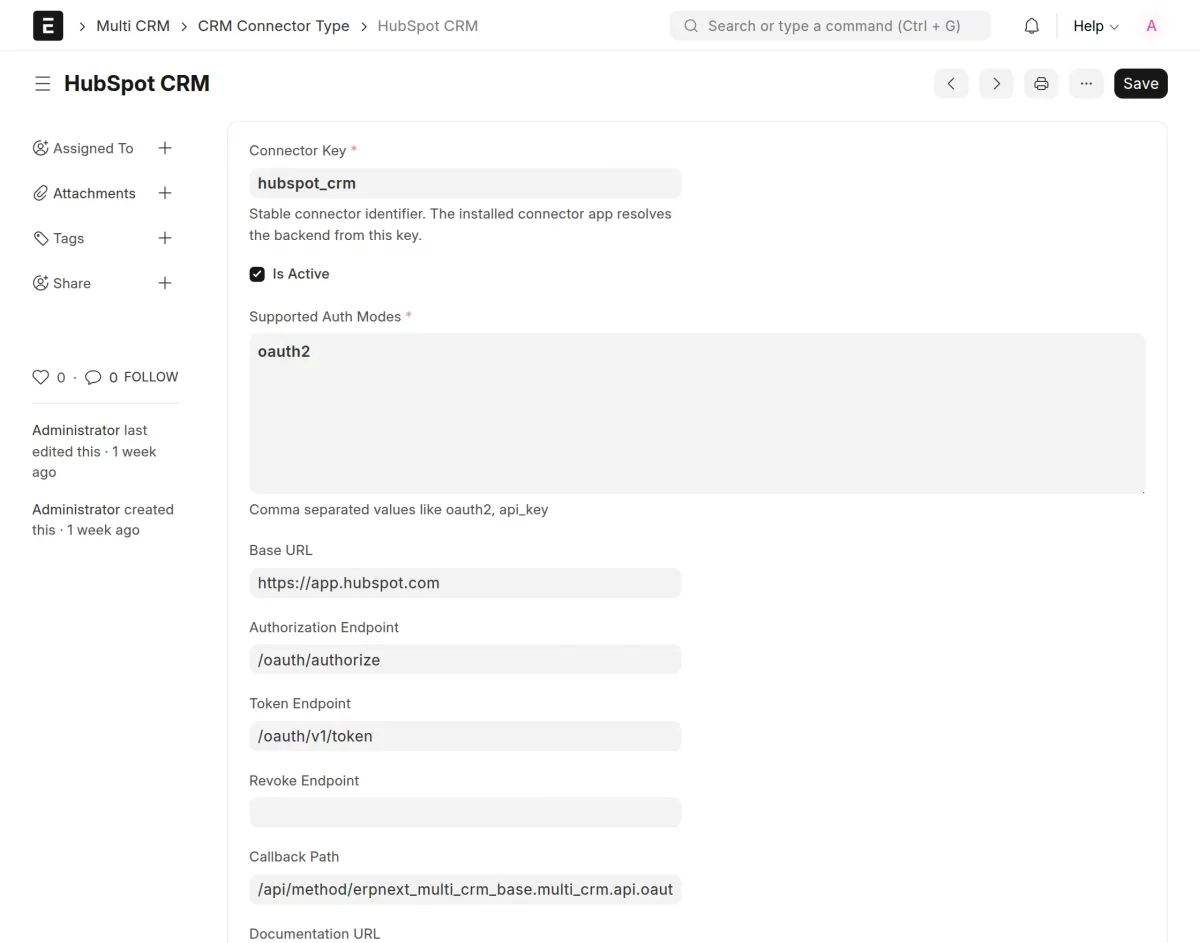Navigate to Multi CRM breadcrumb
Image resolution: width=1200 pixels, height=943 pixels.
click(x=133, y=26)
